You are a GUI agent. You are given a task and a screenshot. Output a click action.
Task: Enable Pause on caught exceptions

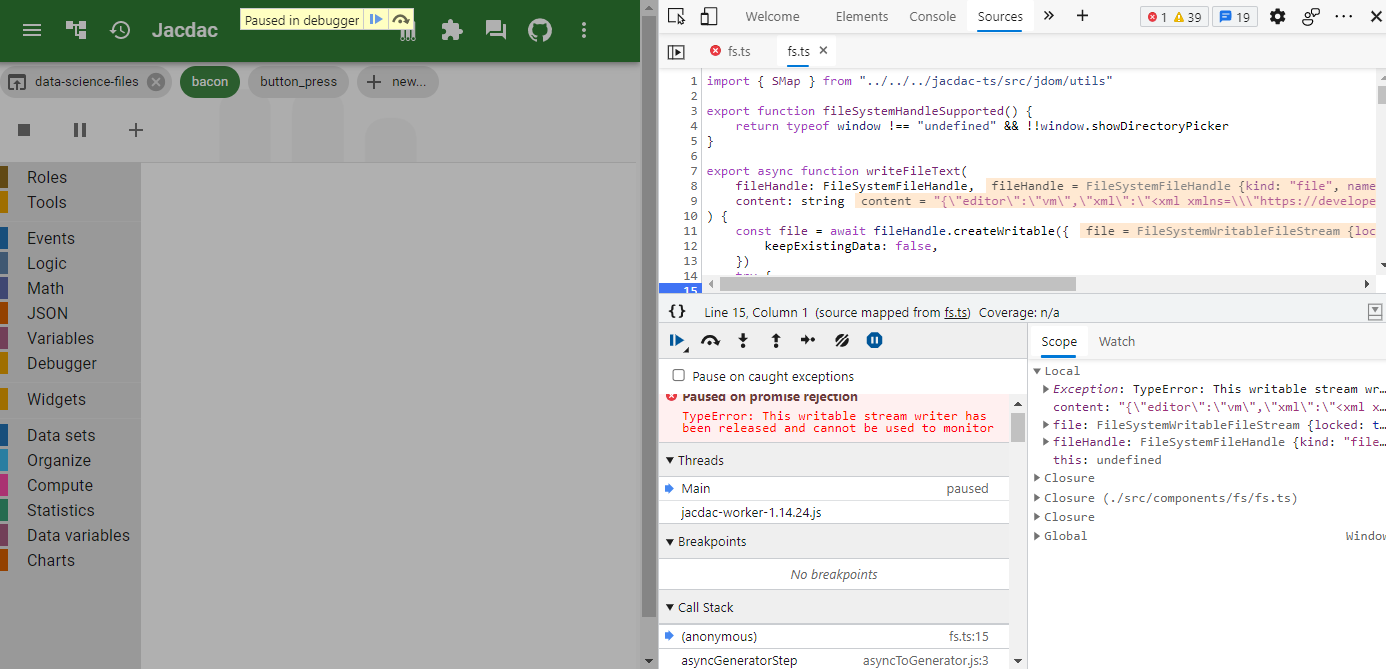[678, 375]
